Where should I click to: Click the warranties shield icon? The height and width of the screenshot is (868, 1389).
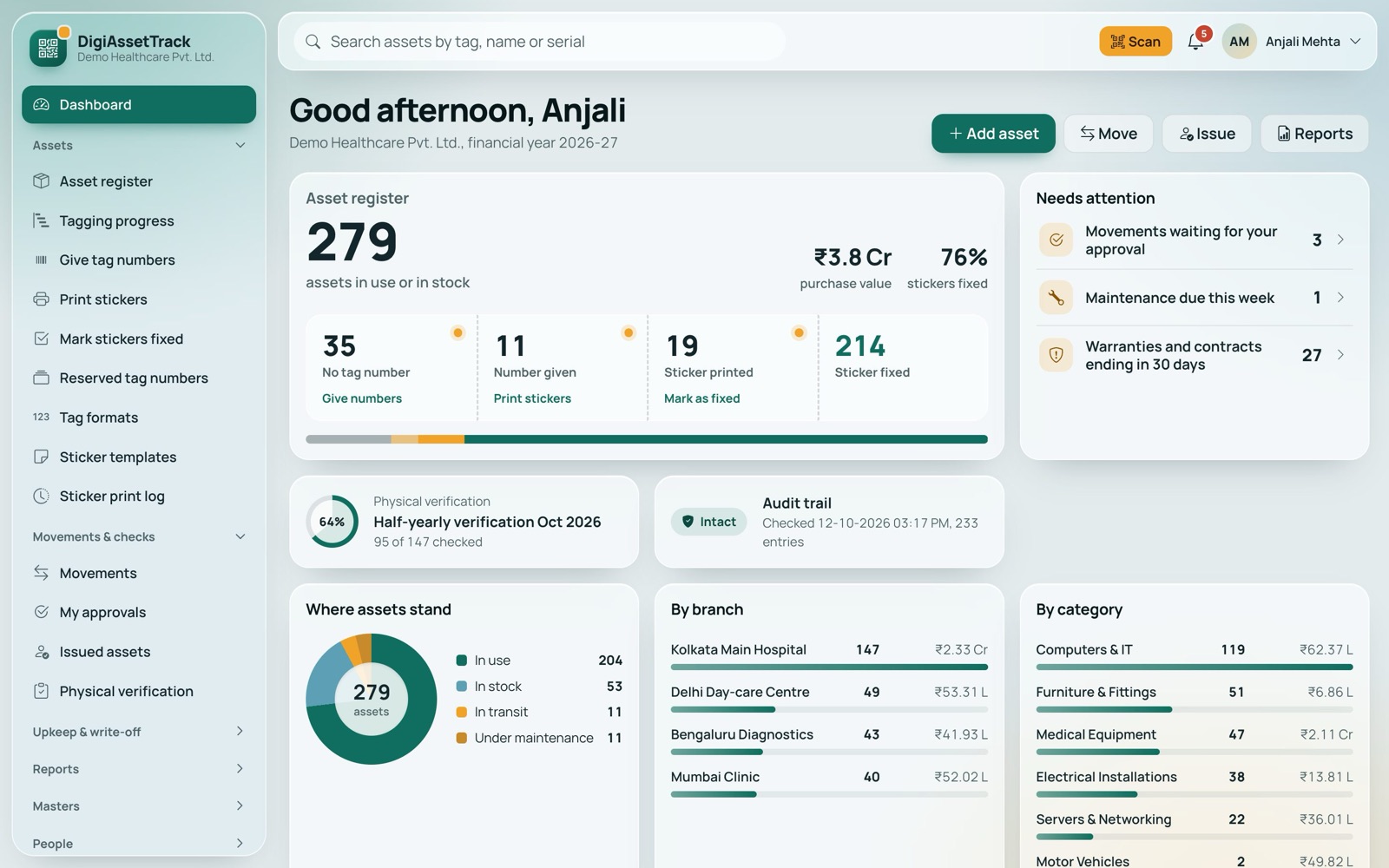1056,355
